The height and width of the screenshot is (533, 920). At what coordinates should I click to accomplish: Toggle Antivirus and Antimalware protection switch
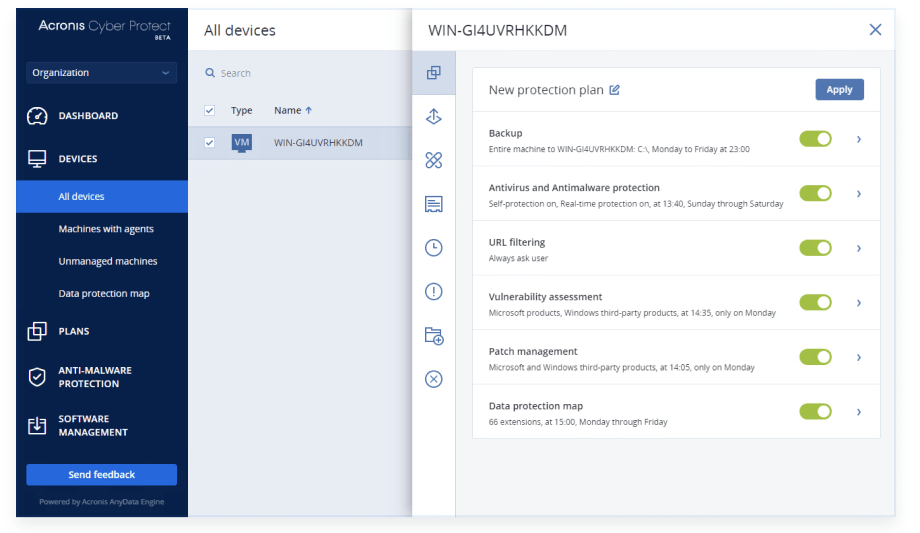[x=816, y=193]
